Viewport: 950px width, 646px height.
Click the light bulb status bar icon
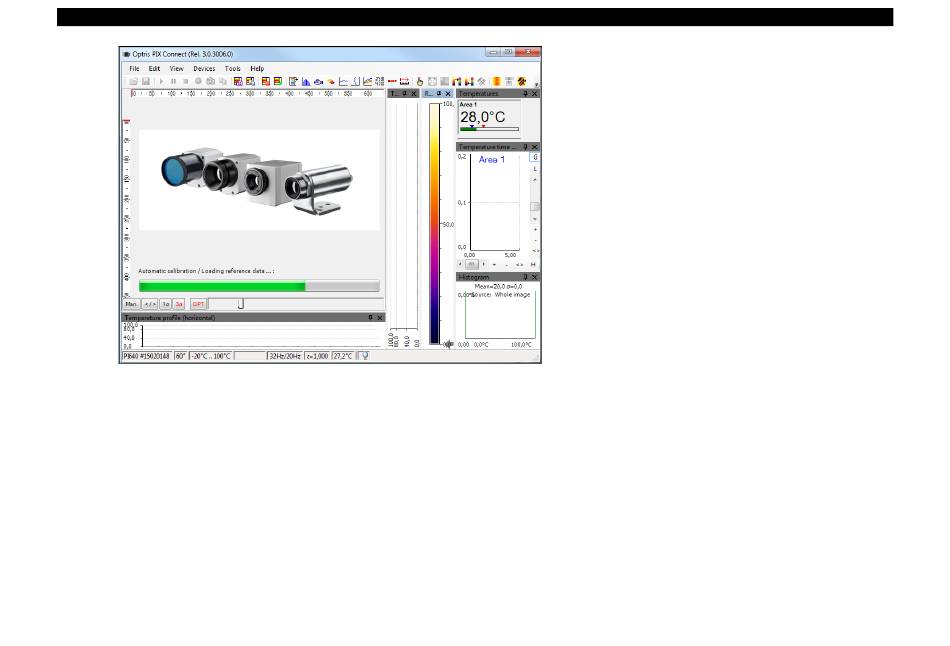point(365,354)
